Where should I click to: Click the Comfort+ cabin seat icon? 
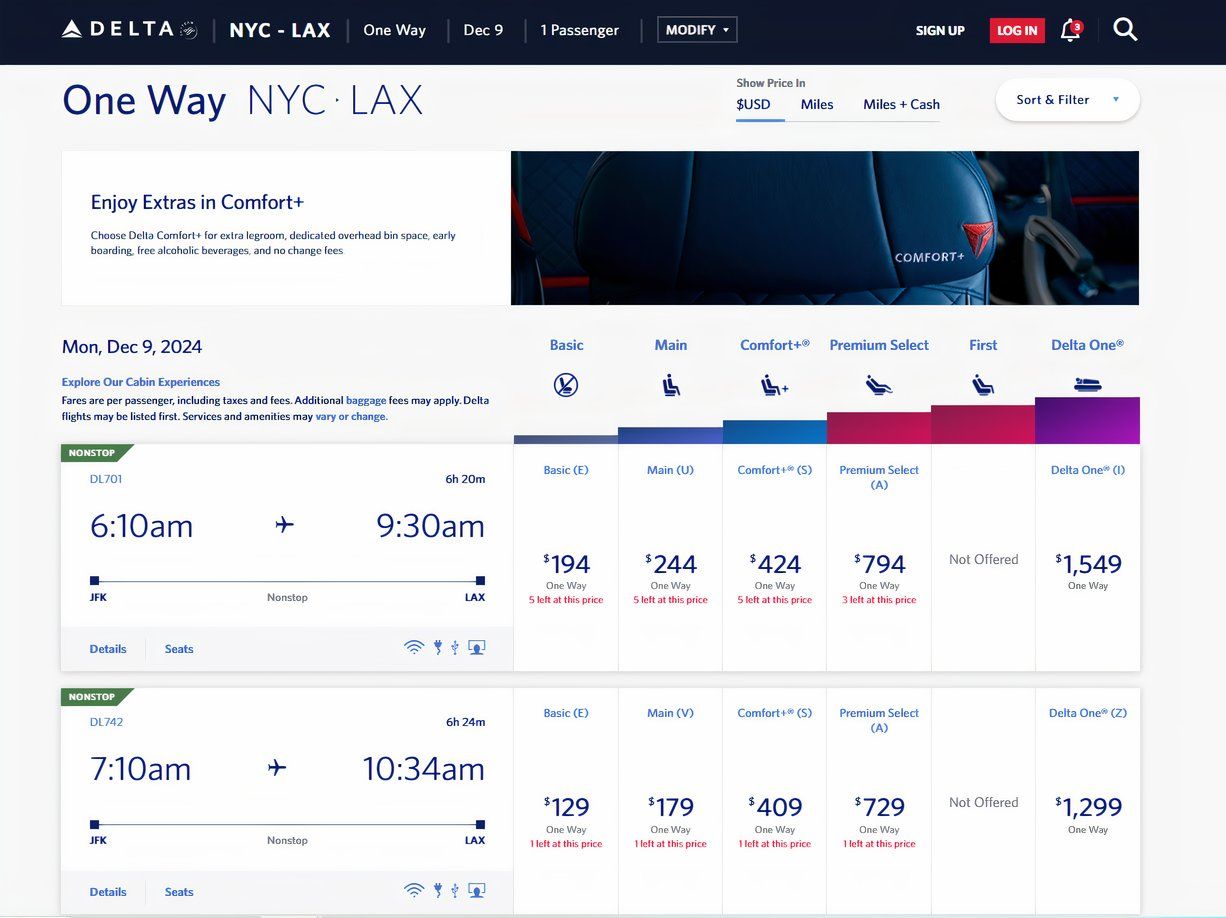point(774,385)
